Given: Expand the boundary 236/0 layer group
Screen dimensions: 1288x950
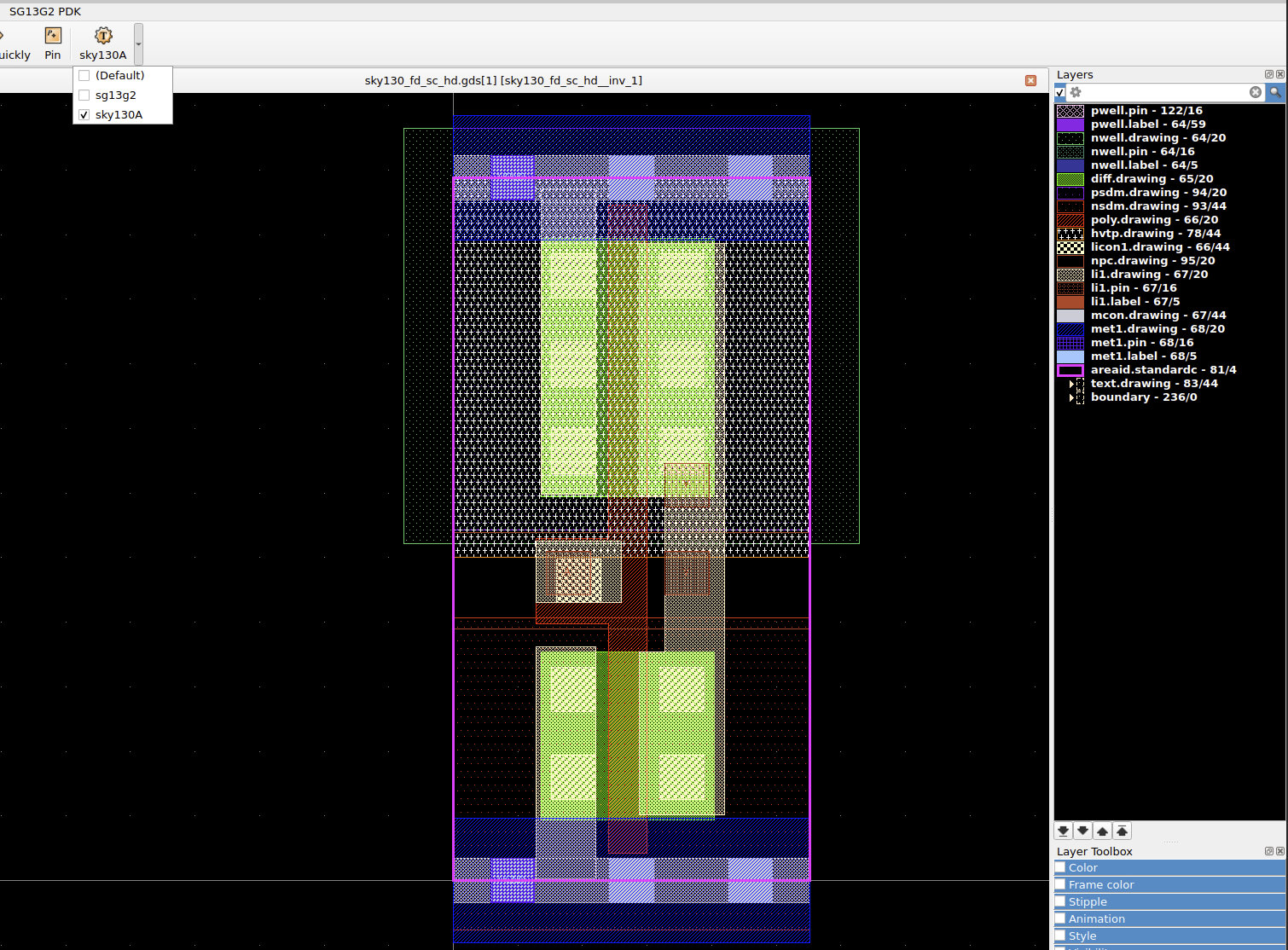Looking at the screenshot, I should pyautogui.click(x=1071, y=397).
